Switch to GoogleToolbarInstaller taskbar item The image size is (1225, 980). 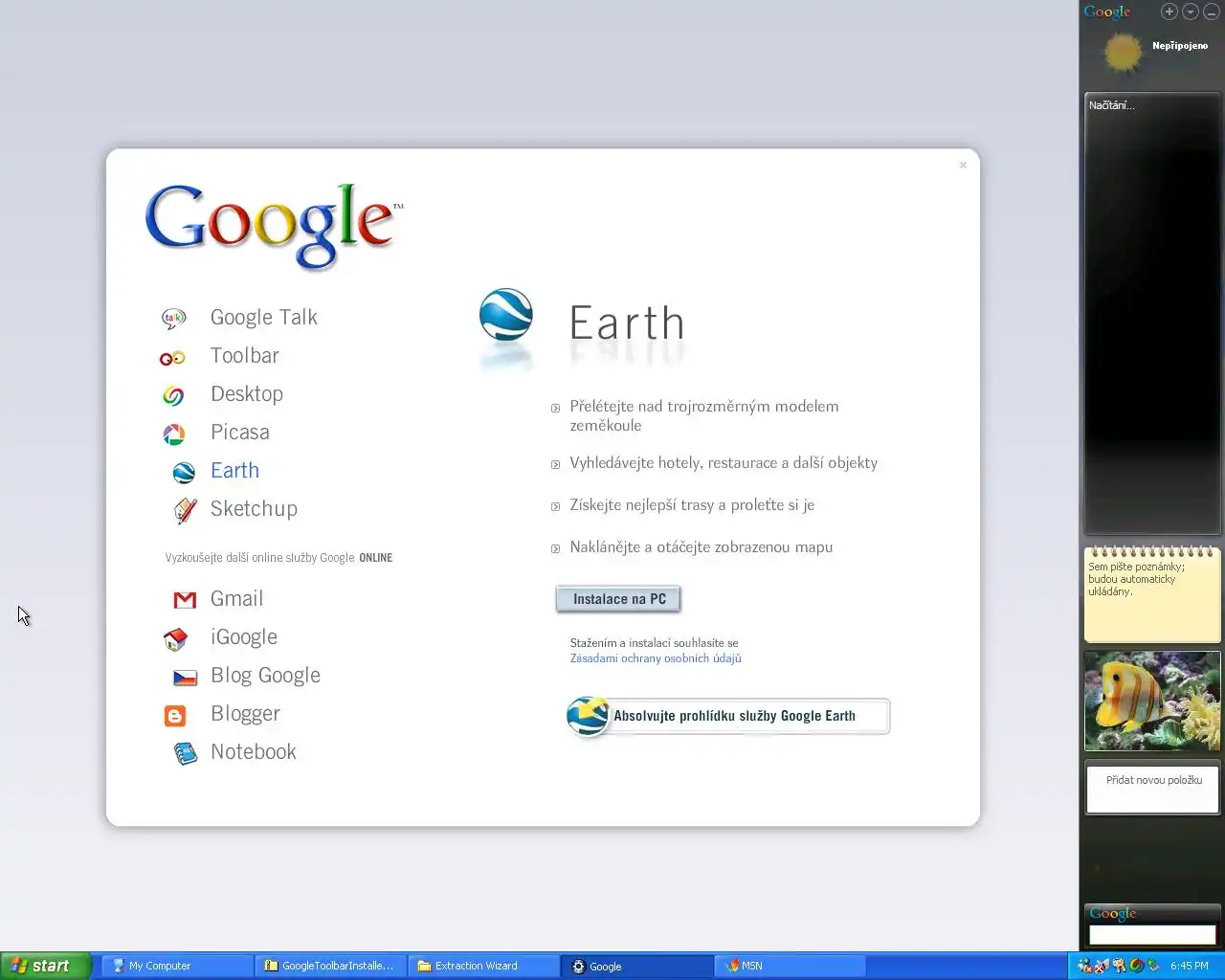click(x=330, y=966)
